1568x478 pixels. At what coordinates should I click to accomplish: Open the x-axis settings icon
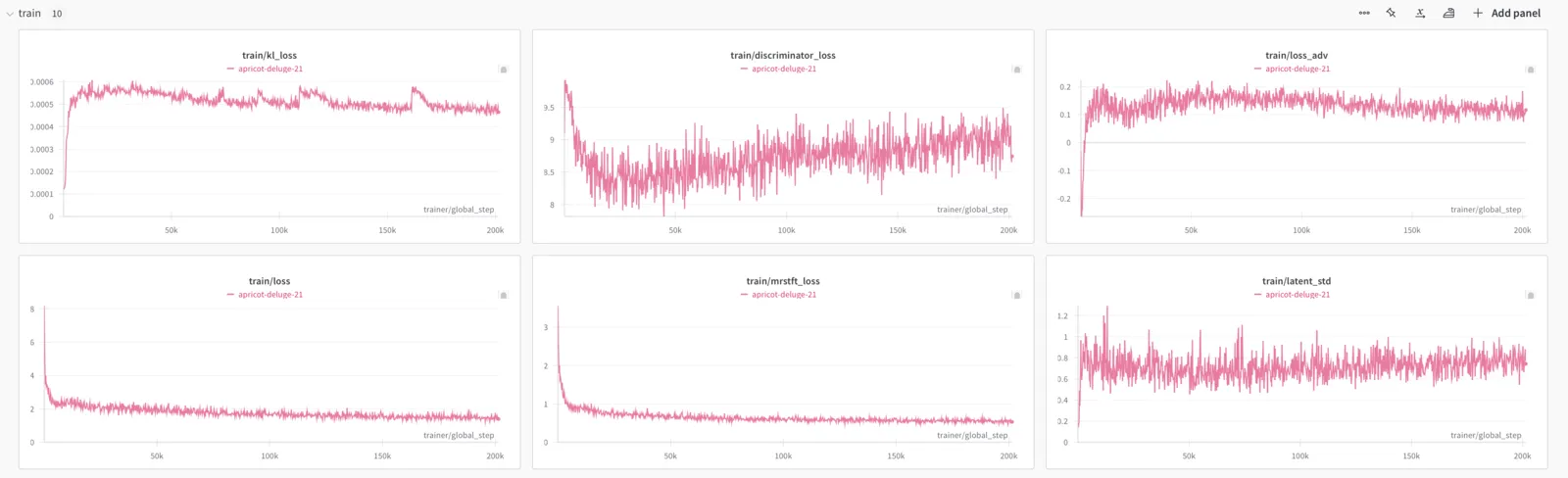click(x=1420, y=13)
